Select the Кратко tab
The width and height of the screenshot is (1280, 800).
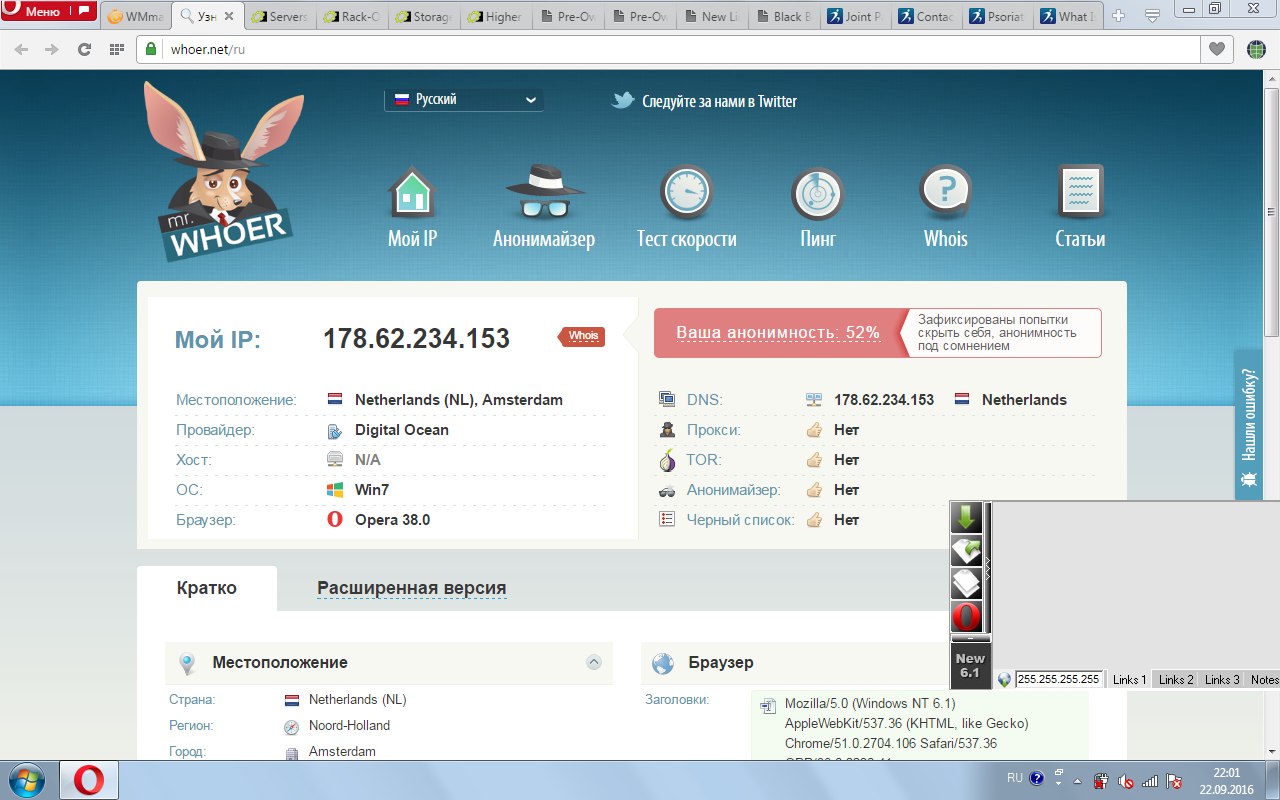click(207, 588)
